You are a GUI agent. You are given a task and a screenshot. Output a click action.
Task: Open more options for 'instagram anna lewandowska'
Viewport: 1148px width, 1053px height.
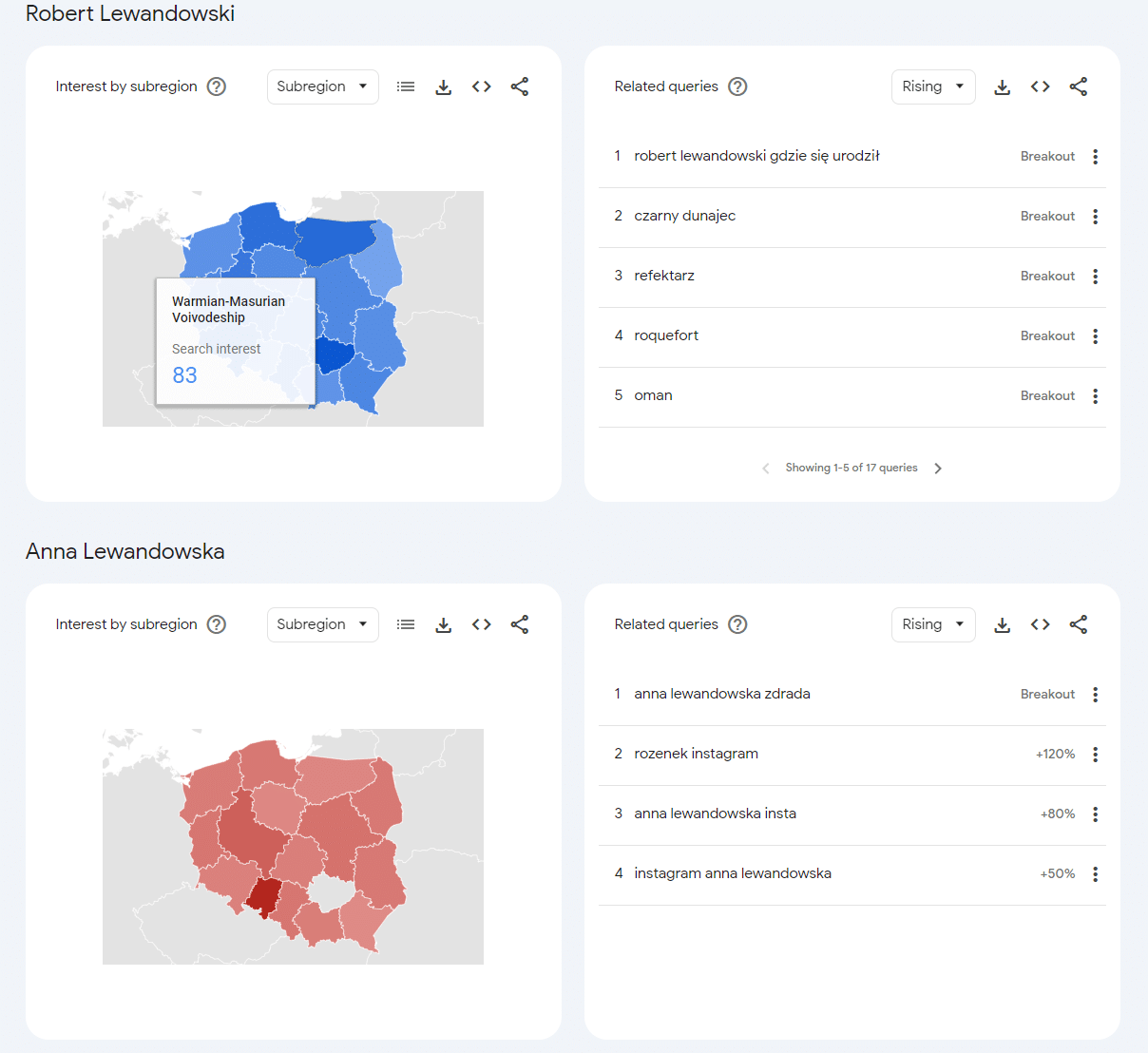point(1096,874)
